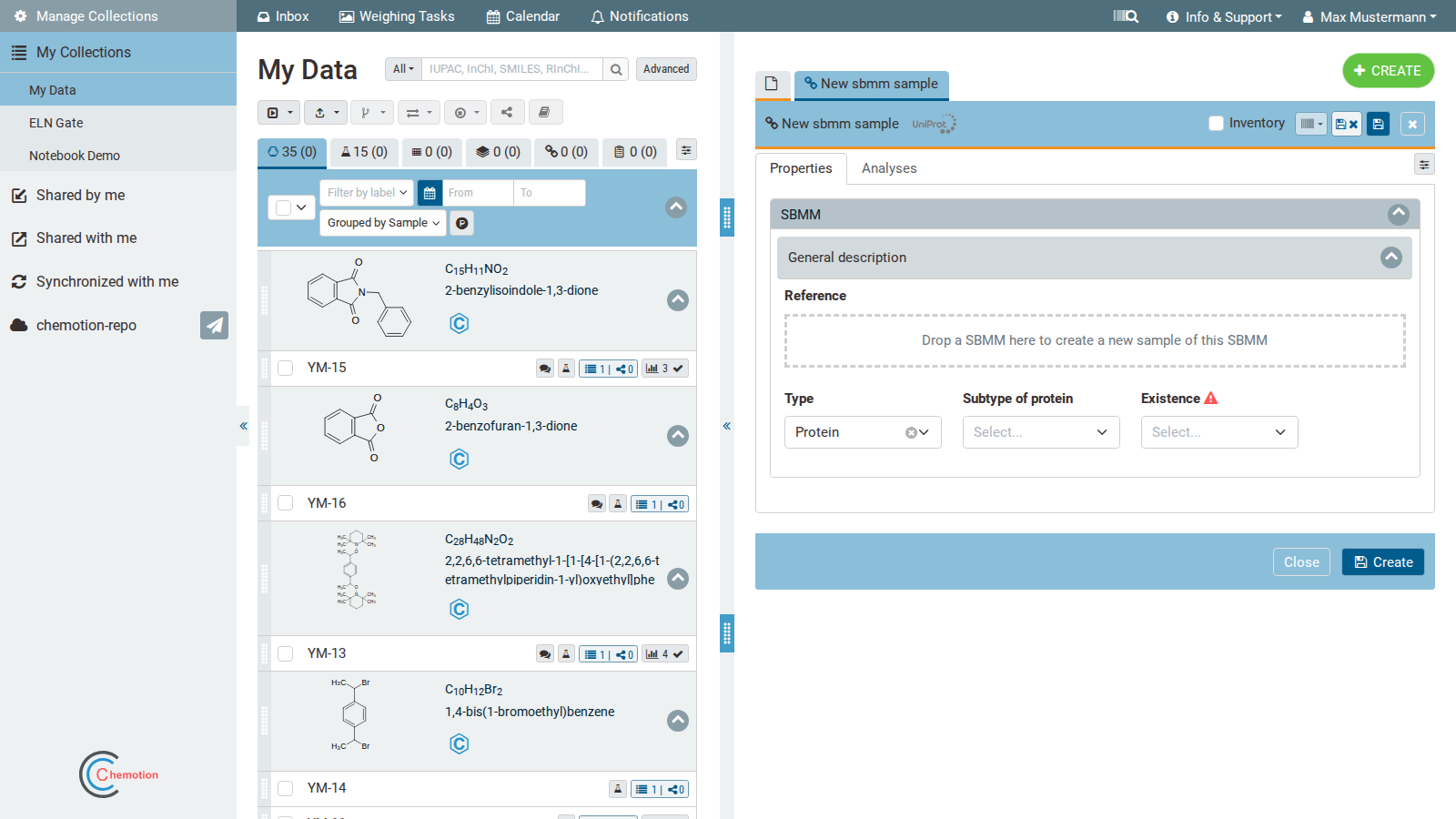Screen dimensions: 1456x819
Task: Open the Filter by label dropdown
Action: 367,193
